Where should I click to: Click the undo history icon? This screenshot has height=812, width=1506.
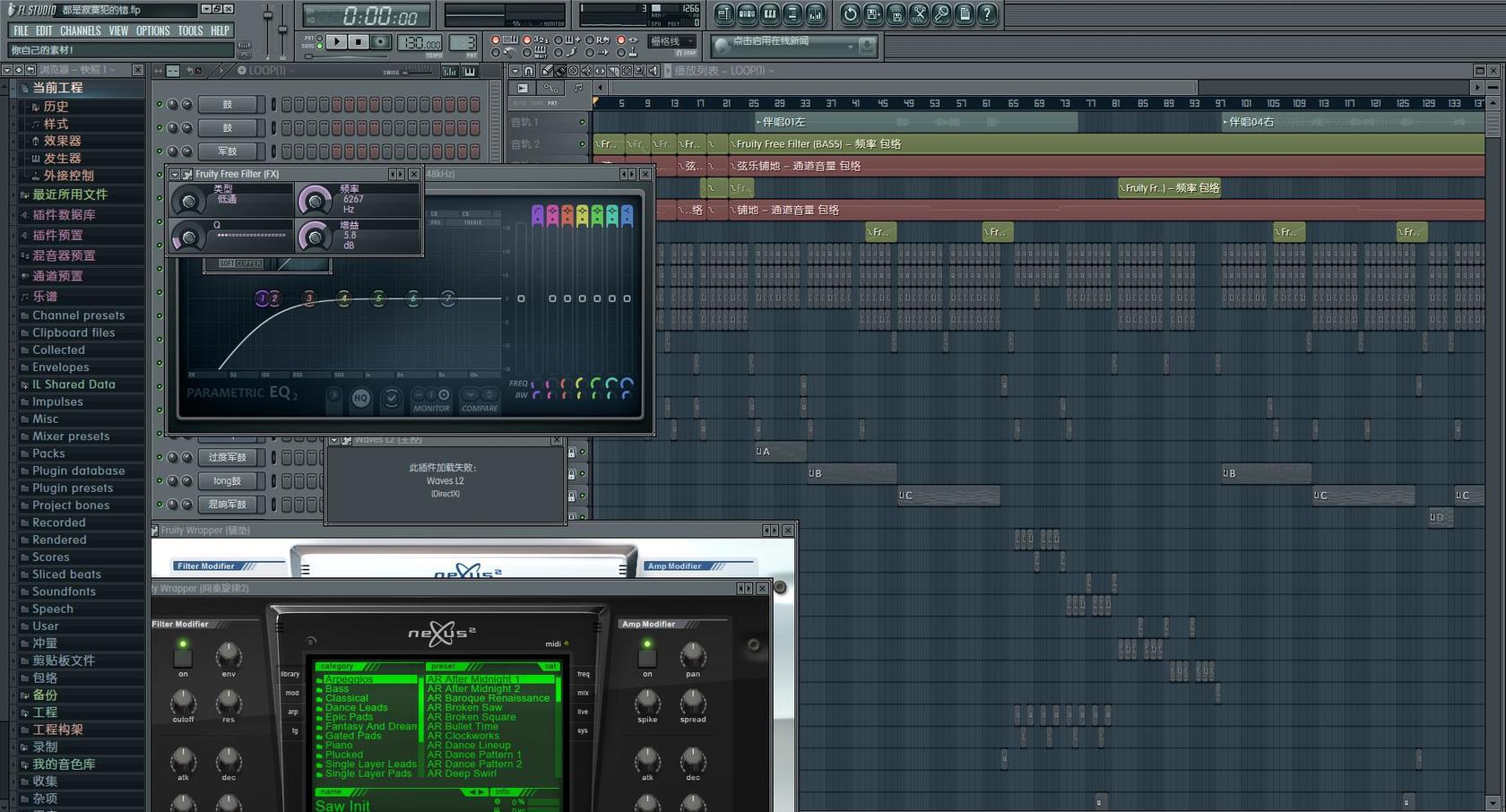point(850,13)
